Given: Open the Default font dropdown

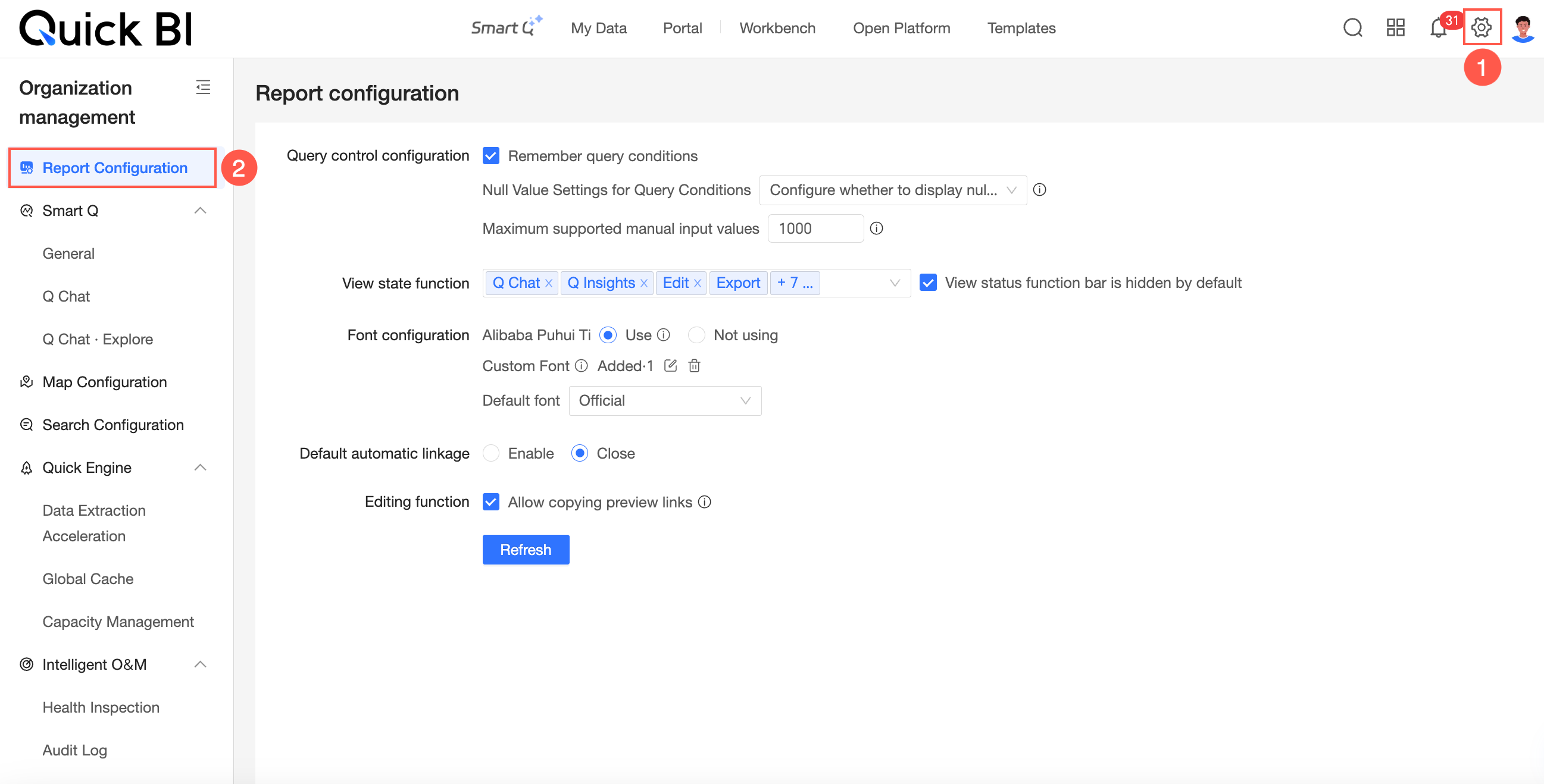Looking at the screenshot, I should click(665, 401).
